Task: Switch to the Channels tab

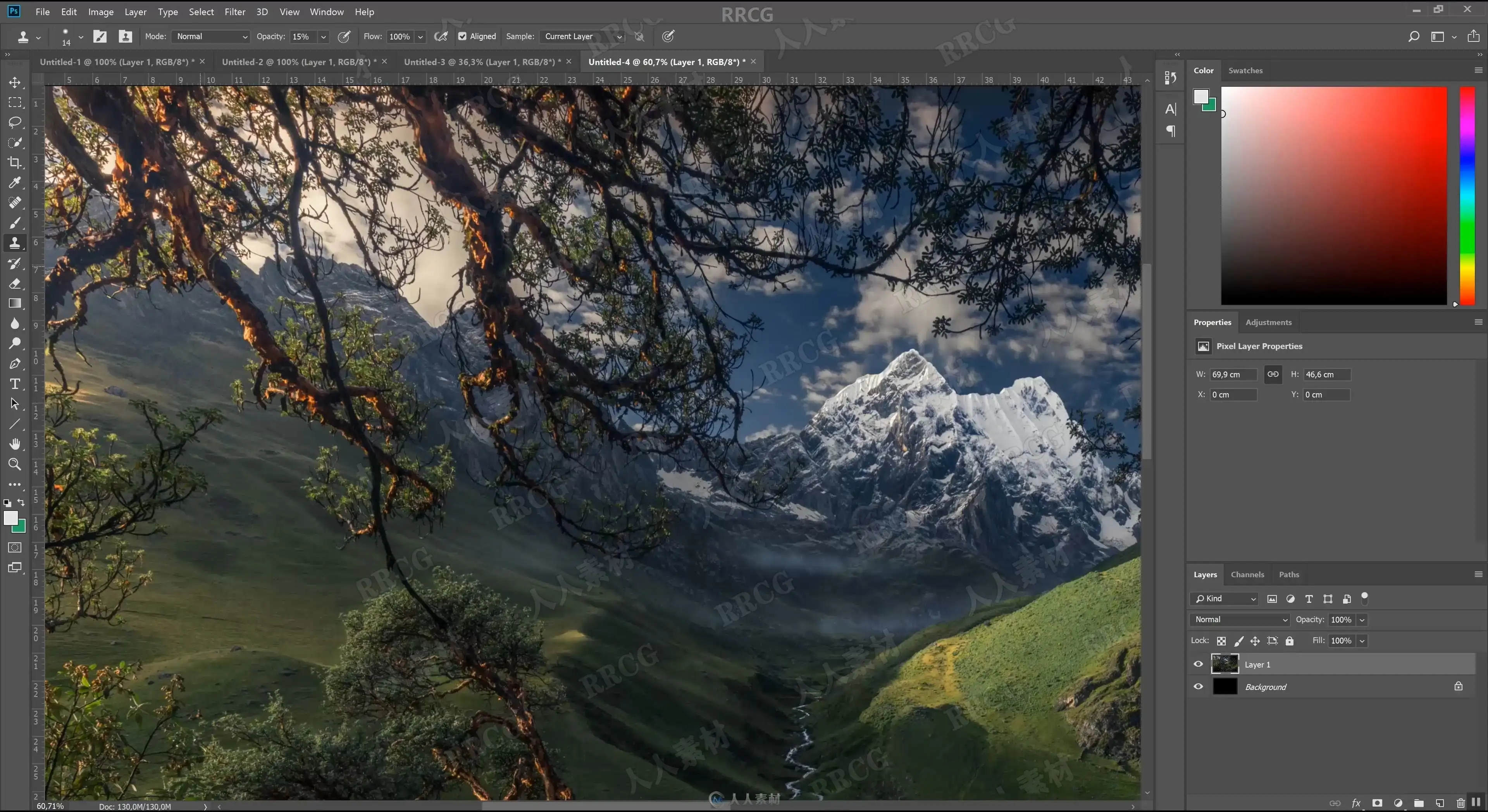Action: tap(1247, 575)
